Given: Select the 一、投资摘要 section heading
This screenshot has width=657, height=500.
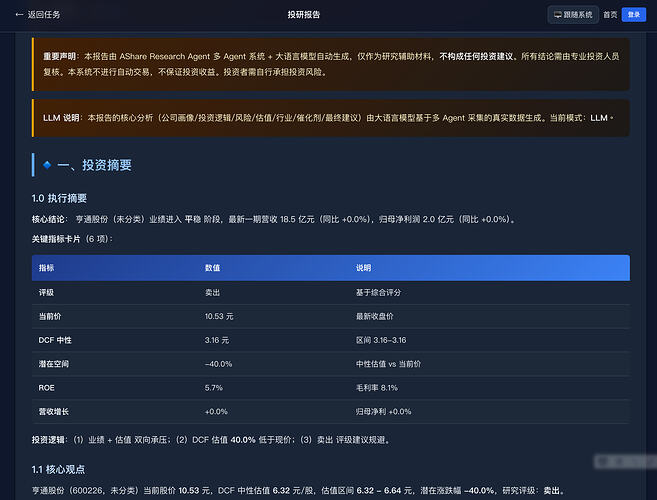Looking at the screenshot, I should [94, 165].
